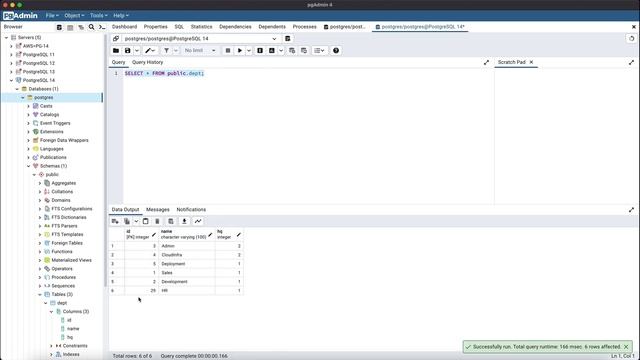Switch to the Query History tab
Screen dimensions: 640x360
pos(147,62)
